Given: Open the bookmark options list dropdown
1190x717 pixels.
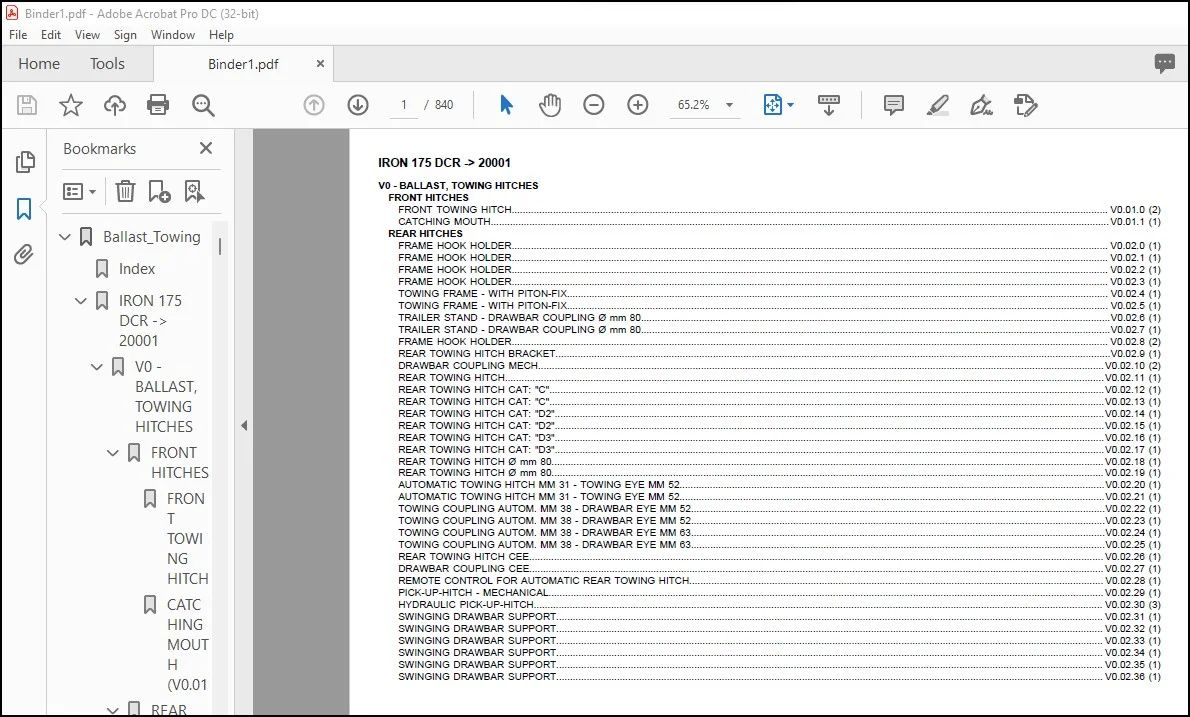Looking at the screenshot, I should pos(80,191).
